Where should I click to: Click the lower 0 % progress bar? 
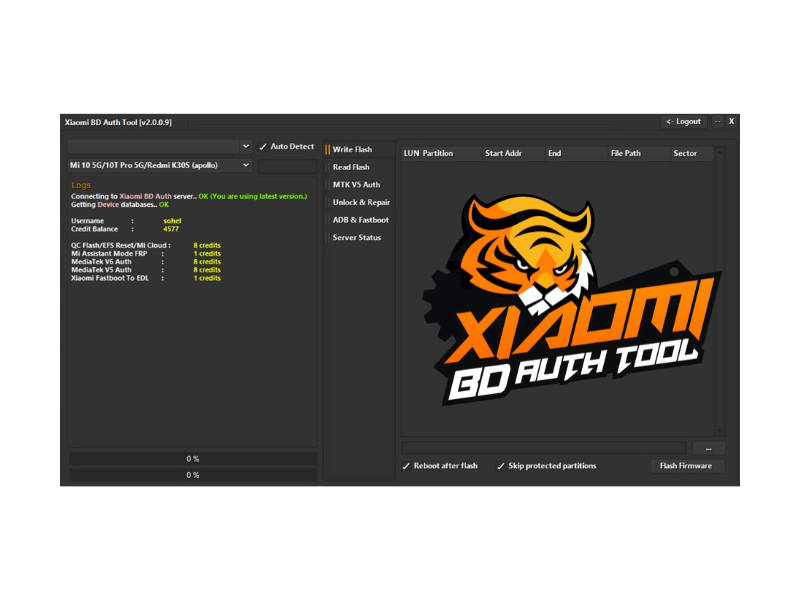[193, 476]
